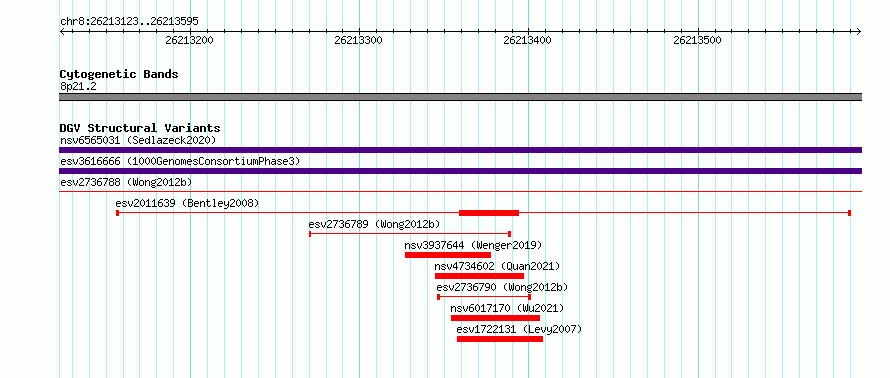Viewport: 890px width, 378px height.
Task: Click the chr8:26213123..26213595 region label
Action: tap(129, 22)
